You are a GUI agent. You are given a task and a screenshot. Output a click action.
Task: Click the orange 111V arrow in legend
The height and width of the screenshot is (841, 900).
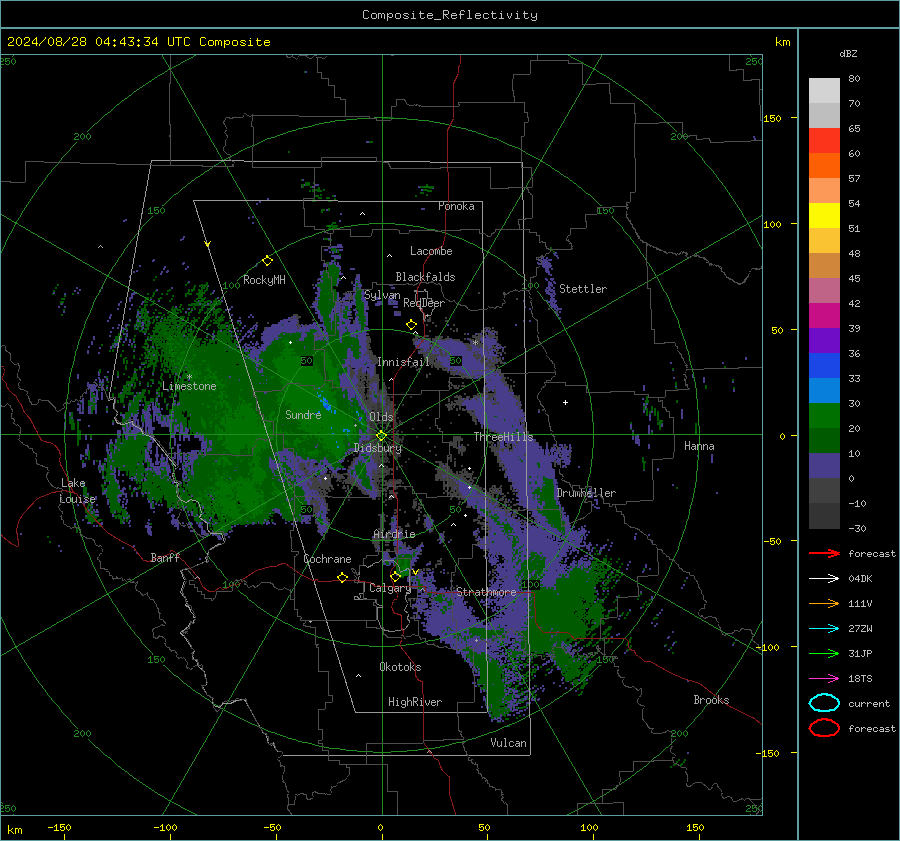pyautogui.click(x=824, y=603)
